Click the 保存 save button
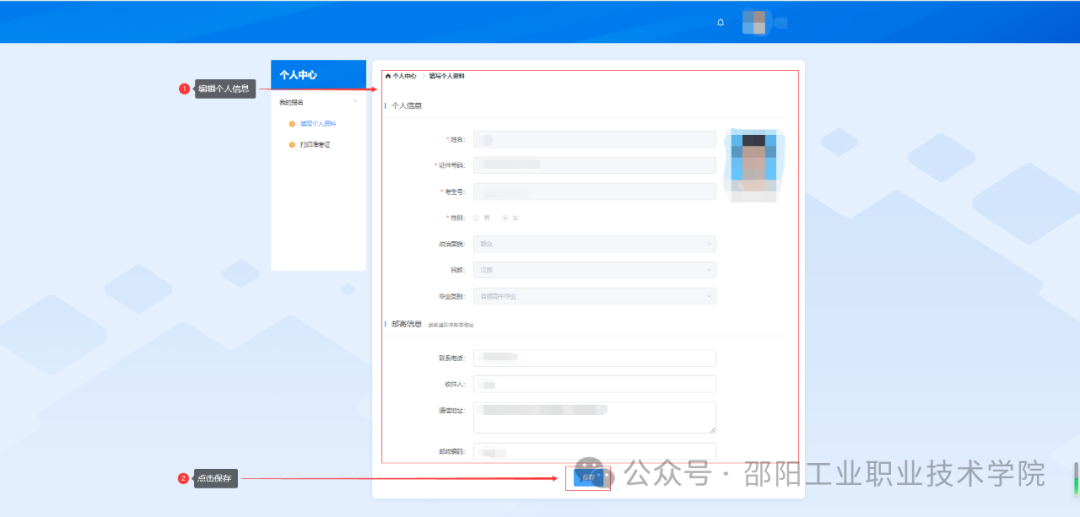Image resolution: width=1080 pixels, height=517 pixels. 588,478
